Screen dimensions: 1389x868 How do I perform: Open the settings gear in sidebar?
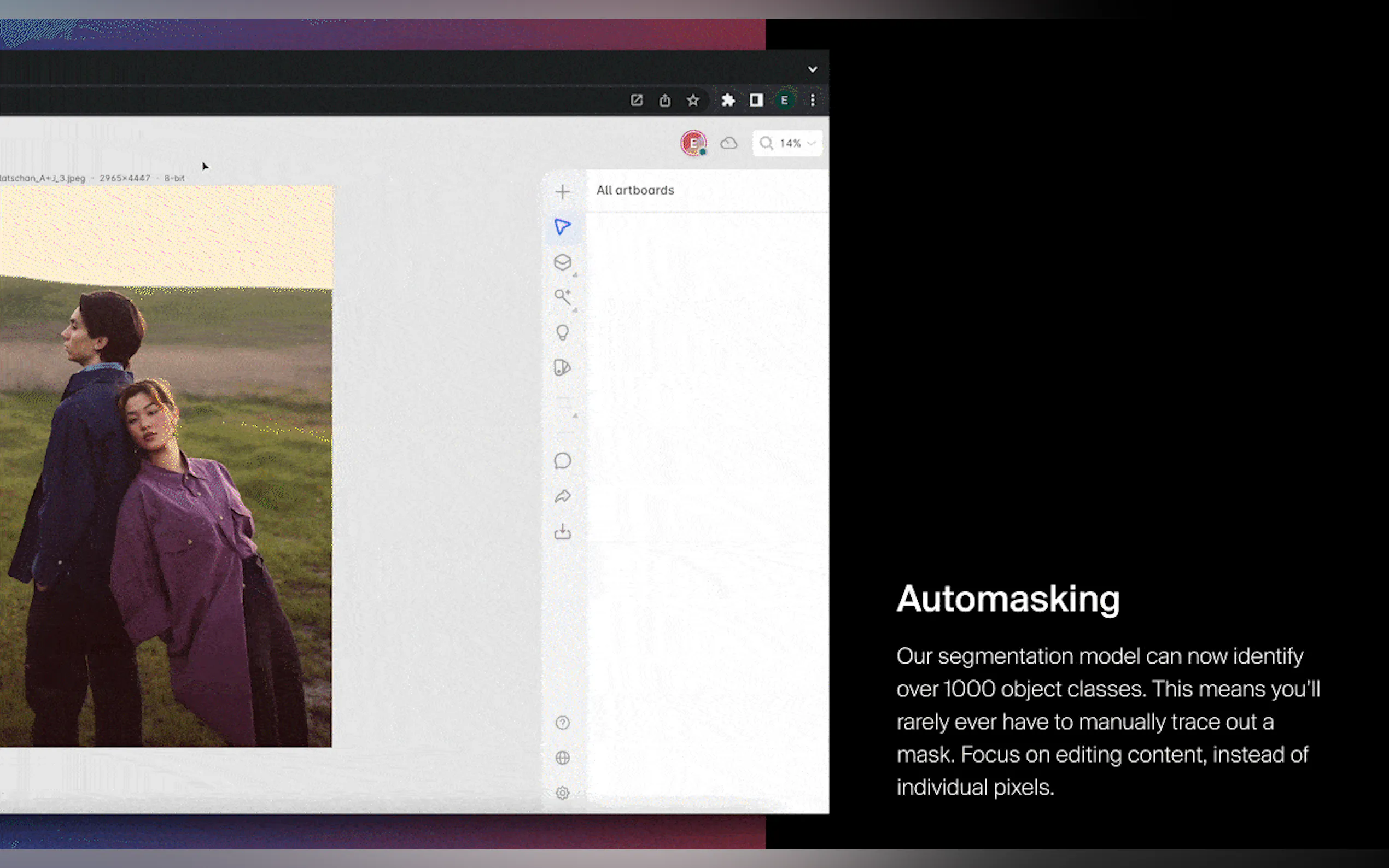562,793
